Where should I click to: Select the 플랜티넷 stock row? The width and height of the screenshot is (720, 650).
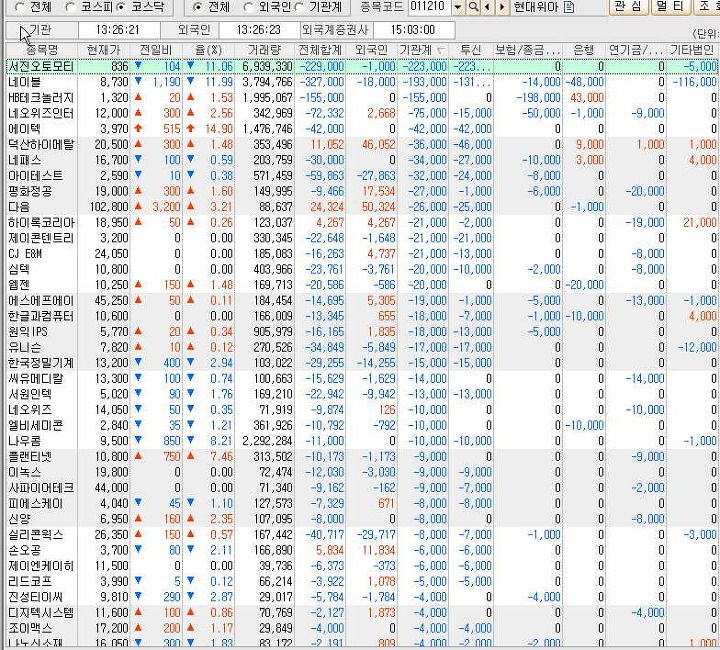point(362,457)
